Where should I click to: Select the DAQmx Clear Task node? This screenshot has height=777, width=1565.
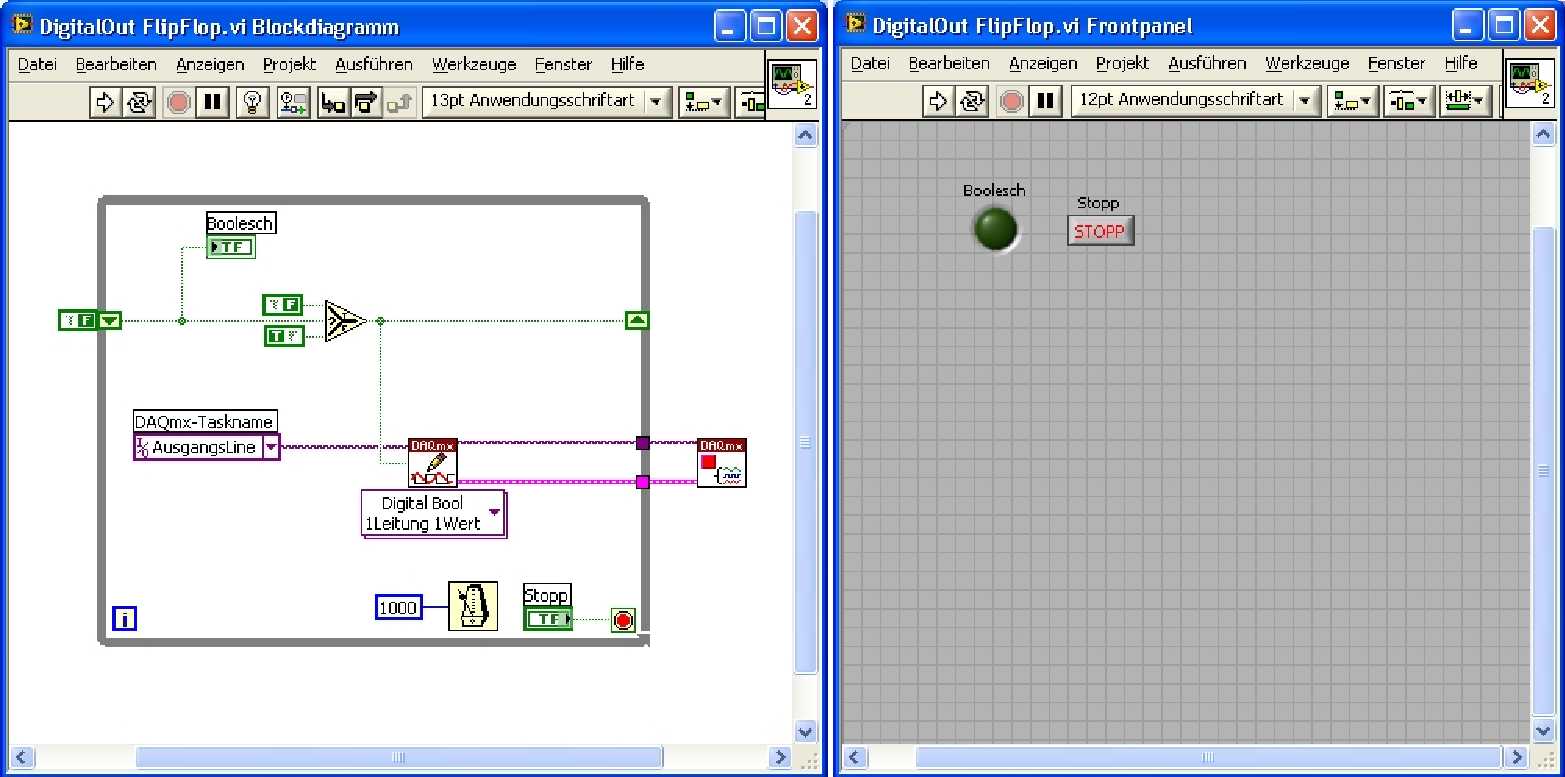pyautogui.click(x=722, y=462)
